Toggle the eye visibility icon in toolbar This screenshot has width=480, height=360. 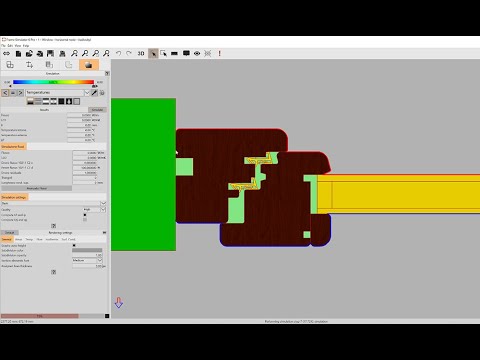click(x=197, y=53)
